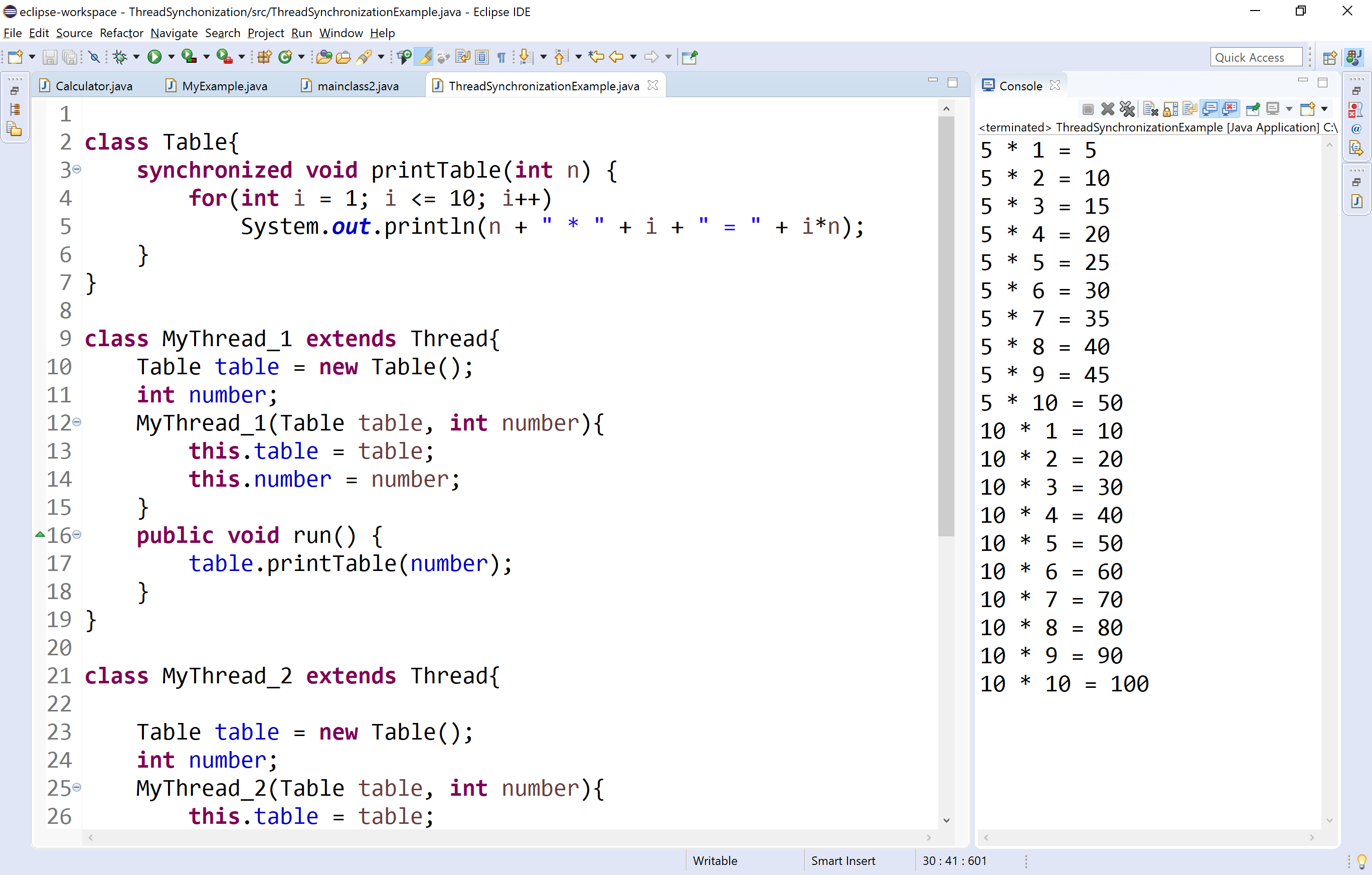Click the Open Type icon in the toolbar
Viewport: 1372px width, 875px height.
(323, 56)
